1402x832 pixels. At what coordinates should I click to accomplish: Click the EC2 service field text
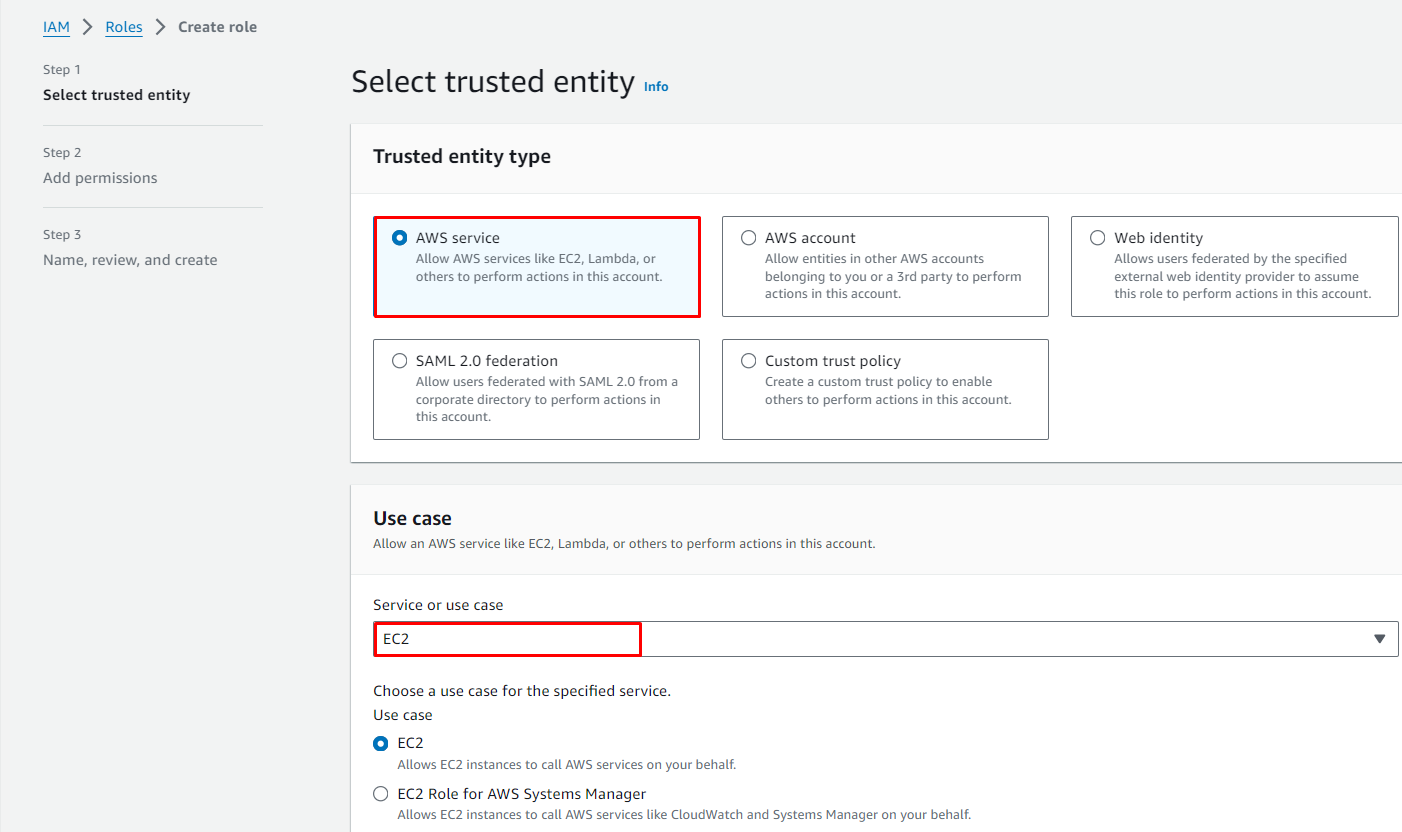(397, 639)
